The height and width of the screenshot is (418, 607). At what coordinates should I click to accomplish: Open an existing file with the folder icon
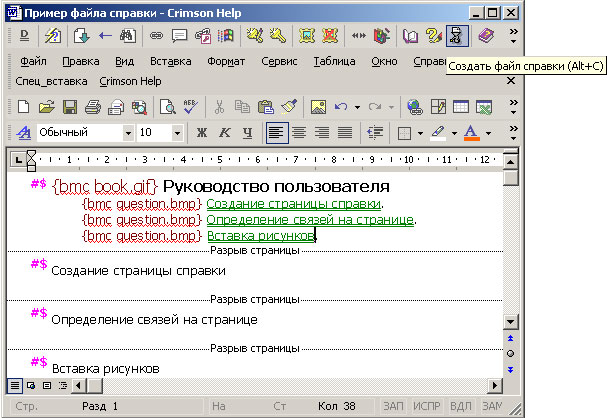point(46,106)
